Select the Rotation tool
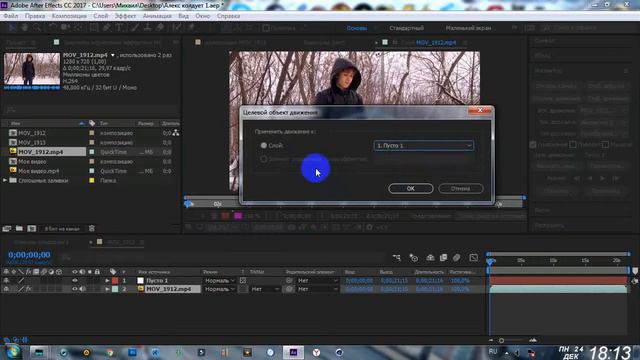 [52, 27]
